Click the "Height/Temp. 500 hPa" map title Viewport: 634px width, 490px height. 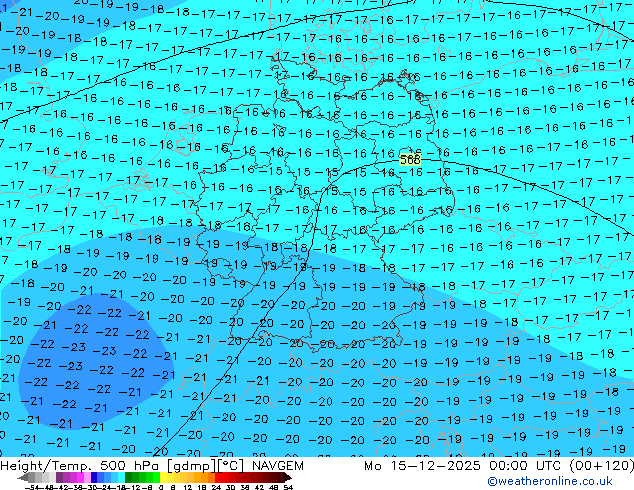(x=80, y=466)
